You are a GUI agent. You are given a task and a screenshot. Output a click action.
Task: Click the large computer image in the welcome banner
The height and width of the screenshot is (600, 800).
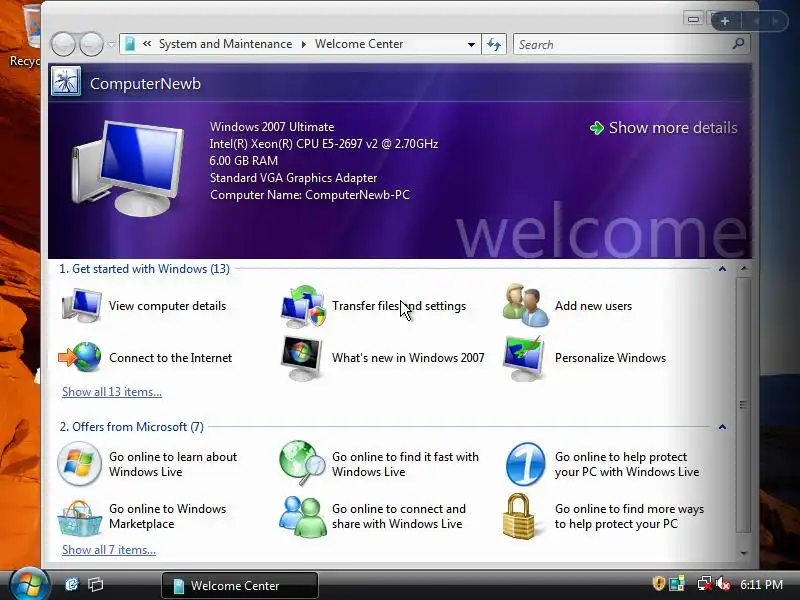128,168
